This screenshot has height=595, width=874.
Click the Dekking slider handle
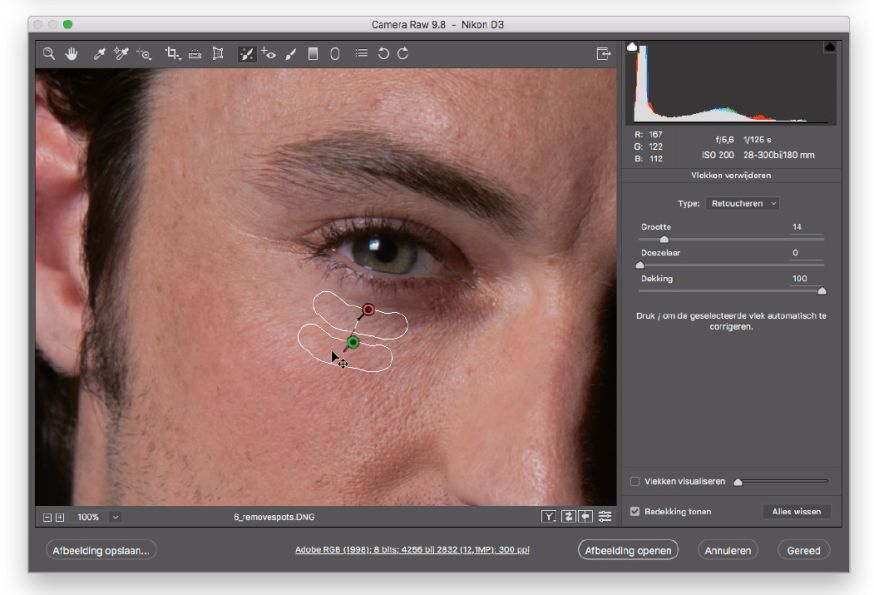click(x=822, y=291)
